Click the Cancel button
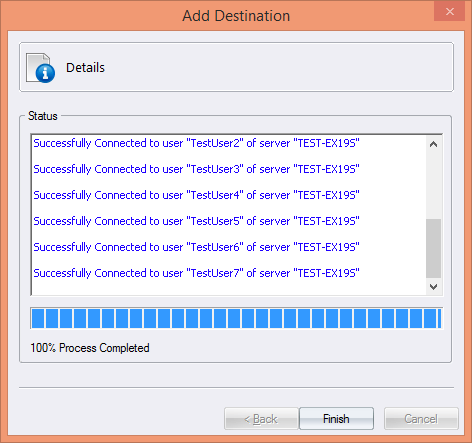This screenshot has width=472, height=443. tap(421, 418)
